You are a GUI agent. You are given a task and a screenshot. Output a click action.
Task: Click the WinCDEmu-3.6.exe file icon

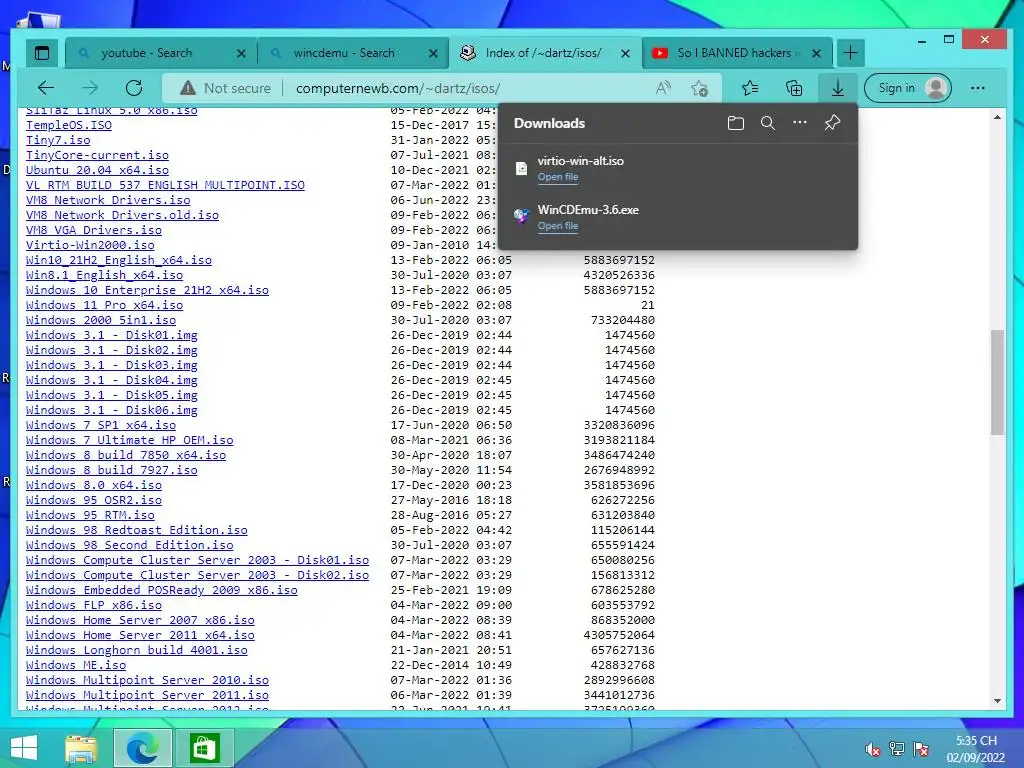(521, 216)
